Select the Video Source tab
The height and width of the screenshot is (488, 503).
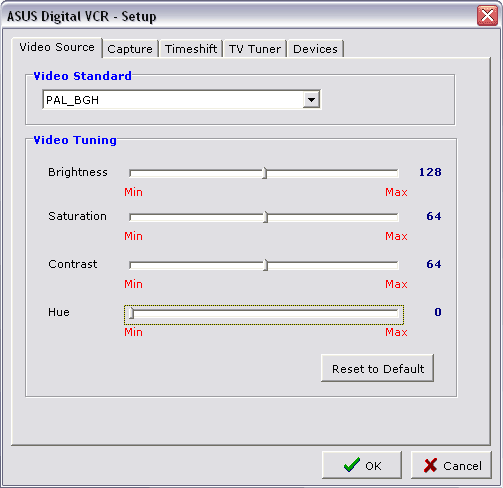[57, 47]
